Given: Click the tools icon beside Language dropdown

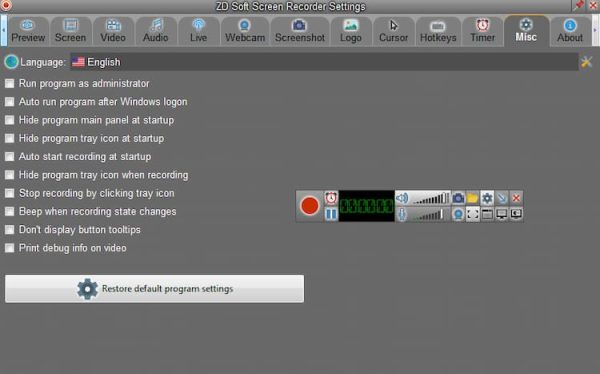Looking at the screenshot, I should pyautogui.click(x=586, y=62).
